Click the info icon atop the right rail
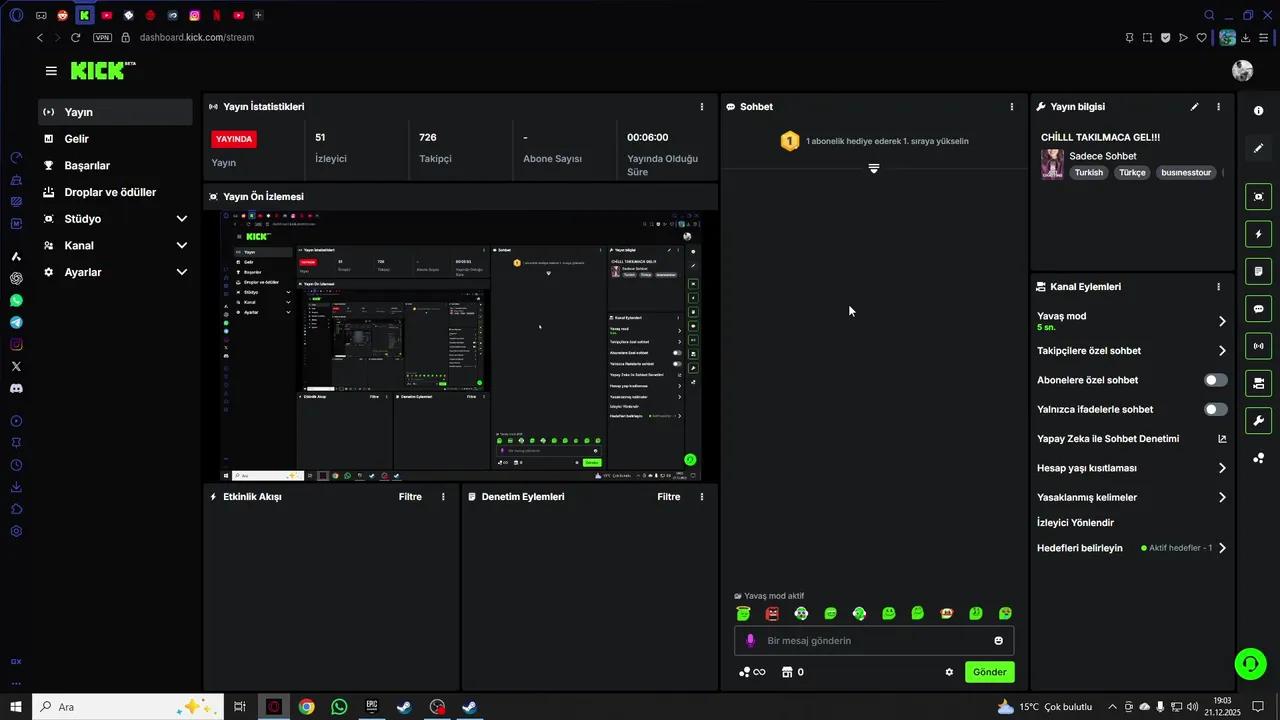This screenshot has height=720, width=1280. tap(1258, 110)
